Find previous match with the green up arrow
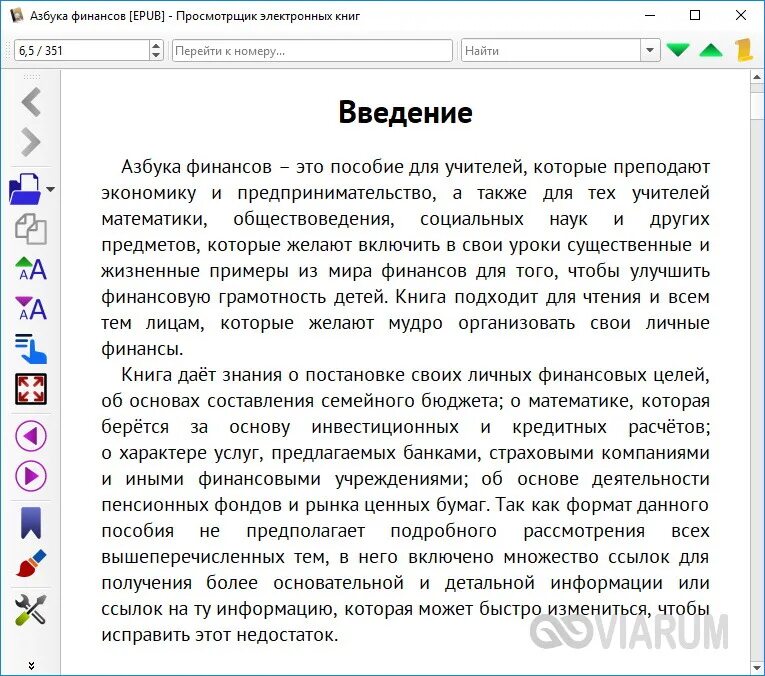Screen dimensions: 765x676 [711, 50]
